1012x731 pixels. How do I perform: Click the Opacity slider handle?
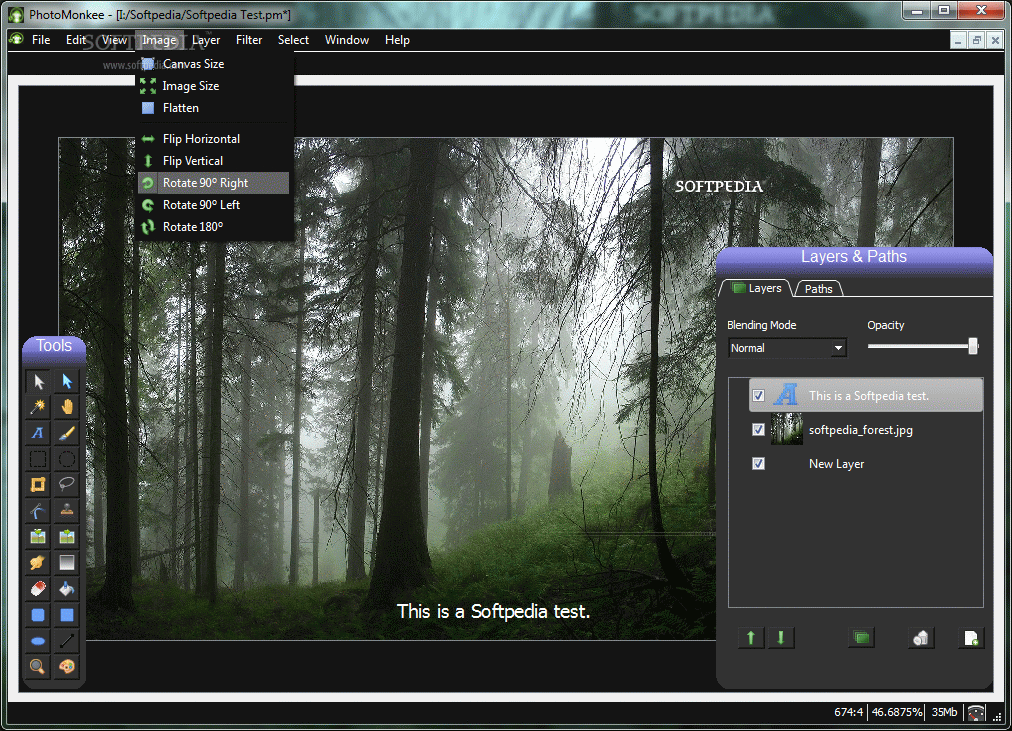(x=973, y=346)
